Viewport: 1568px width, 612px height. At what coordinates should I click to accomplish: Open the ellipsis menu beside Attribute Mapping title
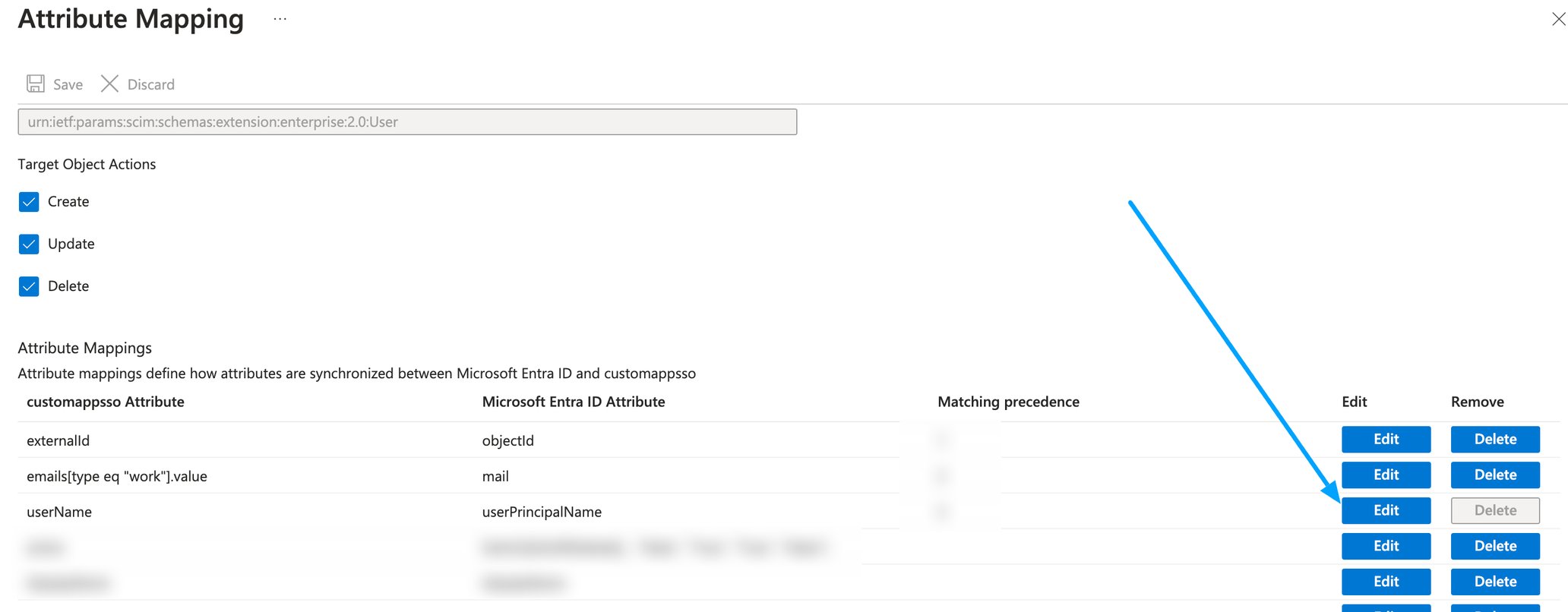(x=280, y=18)
